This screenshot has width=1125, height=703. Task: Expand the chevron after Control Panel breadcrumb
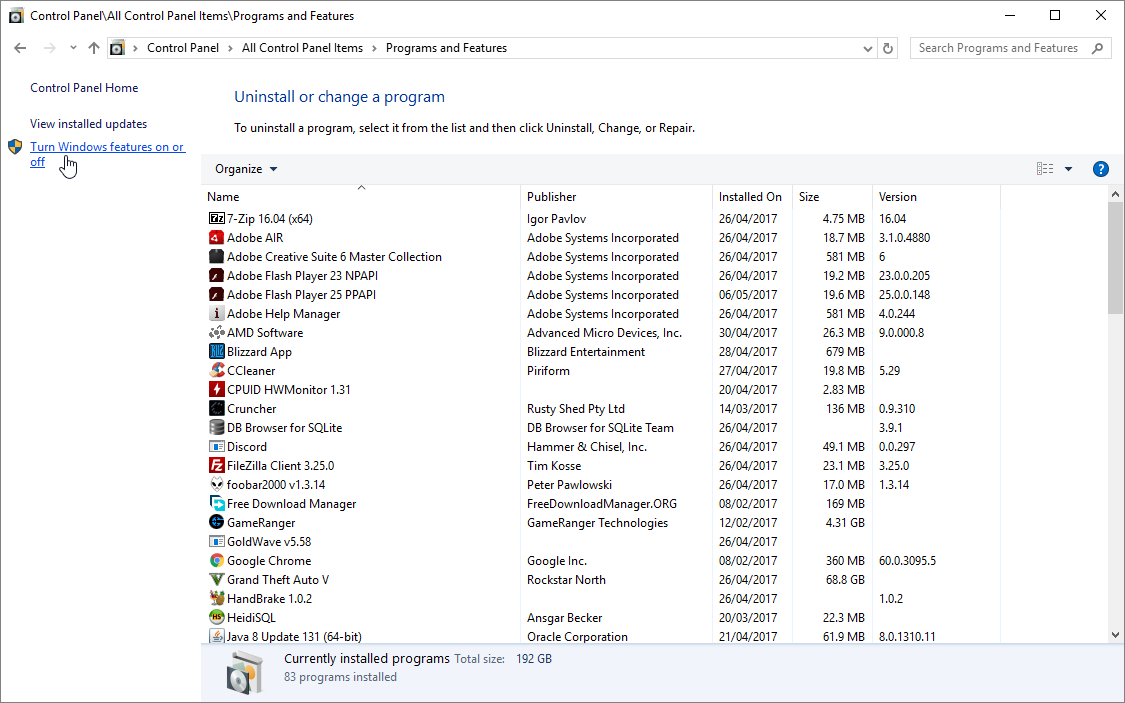[230, 48]
